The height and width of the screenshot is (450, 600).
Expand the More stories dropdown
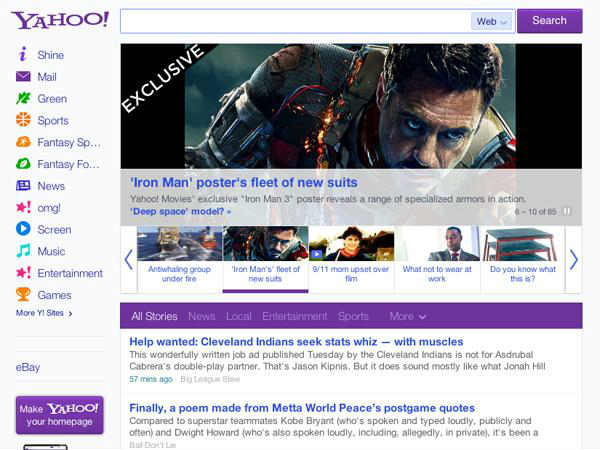[408, 316]
